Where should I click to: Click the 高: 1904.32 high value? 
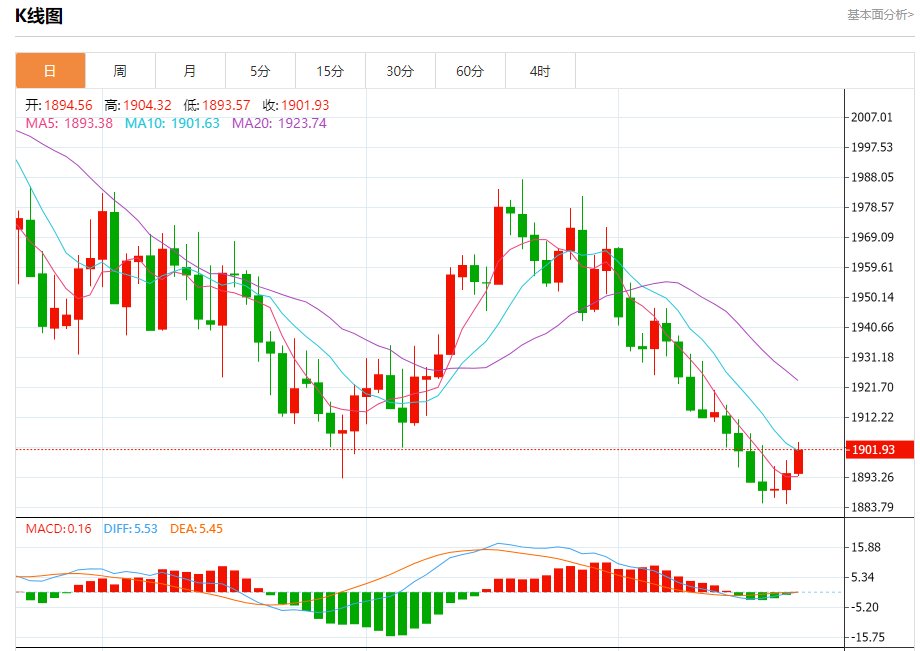pos(138,105)
